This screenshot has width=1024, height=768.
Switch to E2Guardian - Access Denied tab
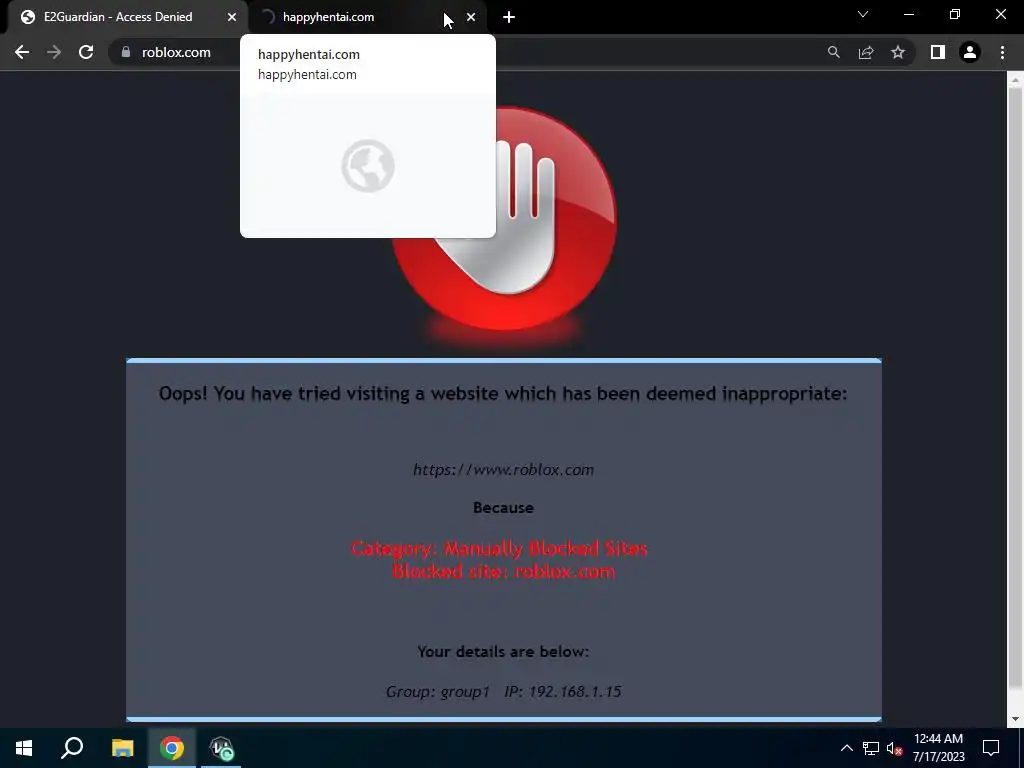pyautogui.click(x=118, y=17)
